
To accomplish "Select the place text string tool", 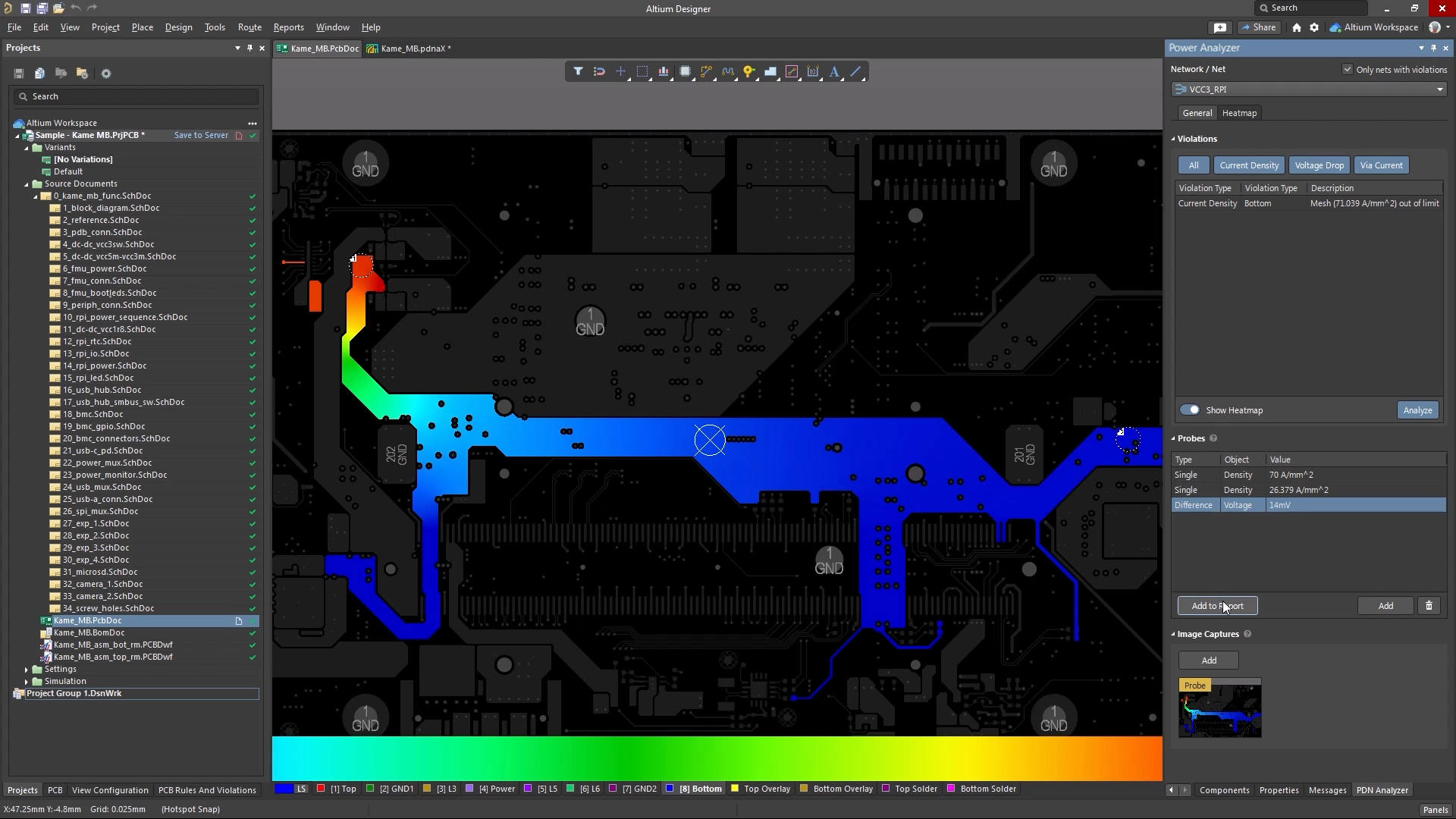I will [834, 71].
